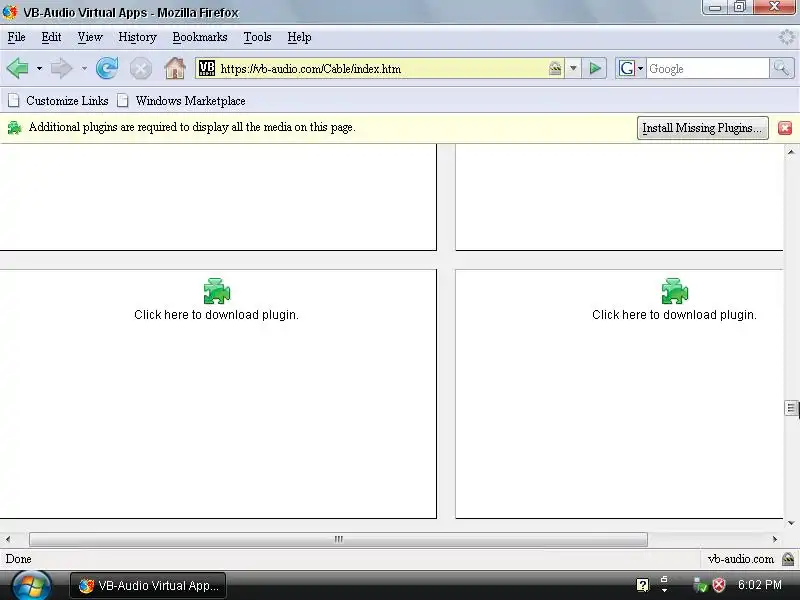Open the History menu
The height and width of the screenshot is (600, 800).
coord(137,37)
